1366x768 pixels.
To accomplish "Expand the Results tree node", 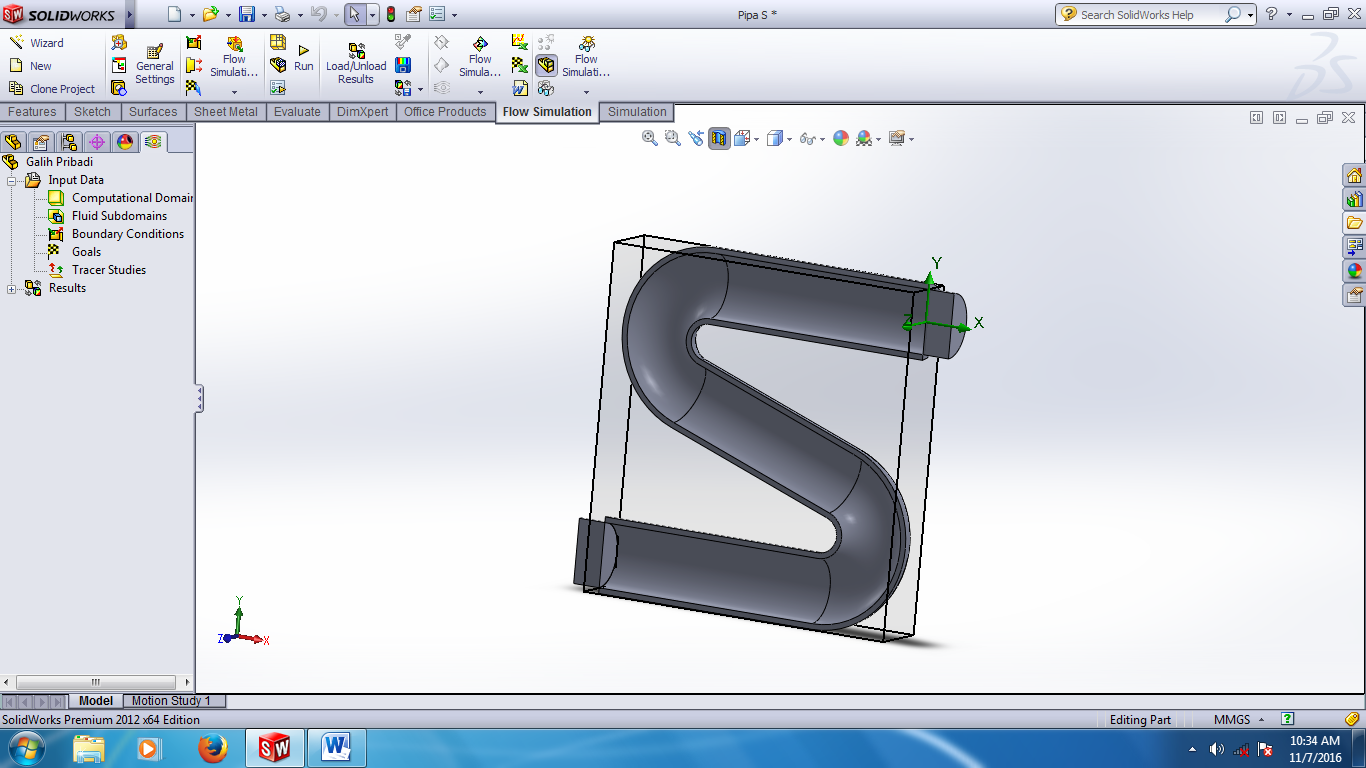I will click(x=10, y=289).
